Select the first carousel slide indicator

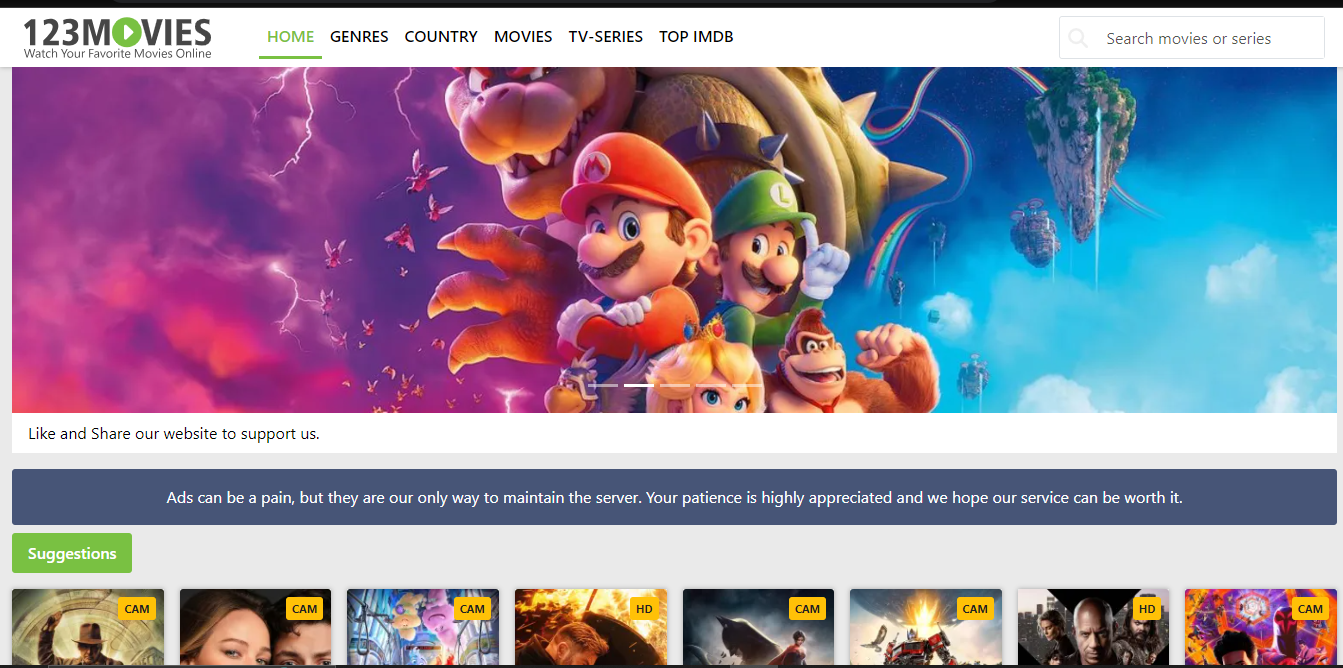603,385
